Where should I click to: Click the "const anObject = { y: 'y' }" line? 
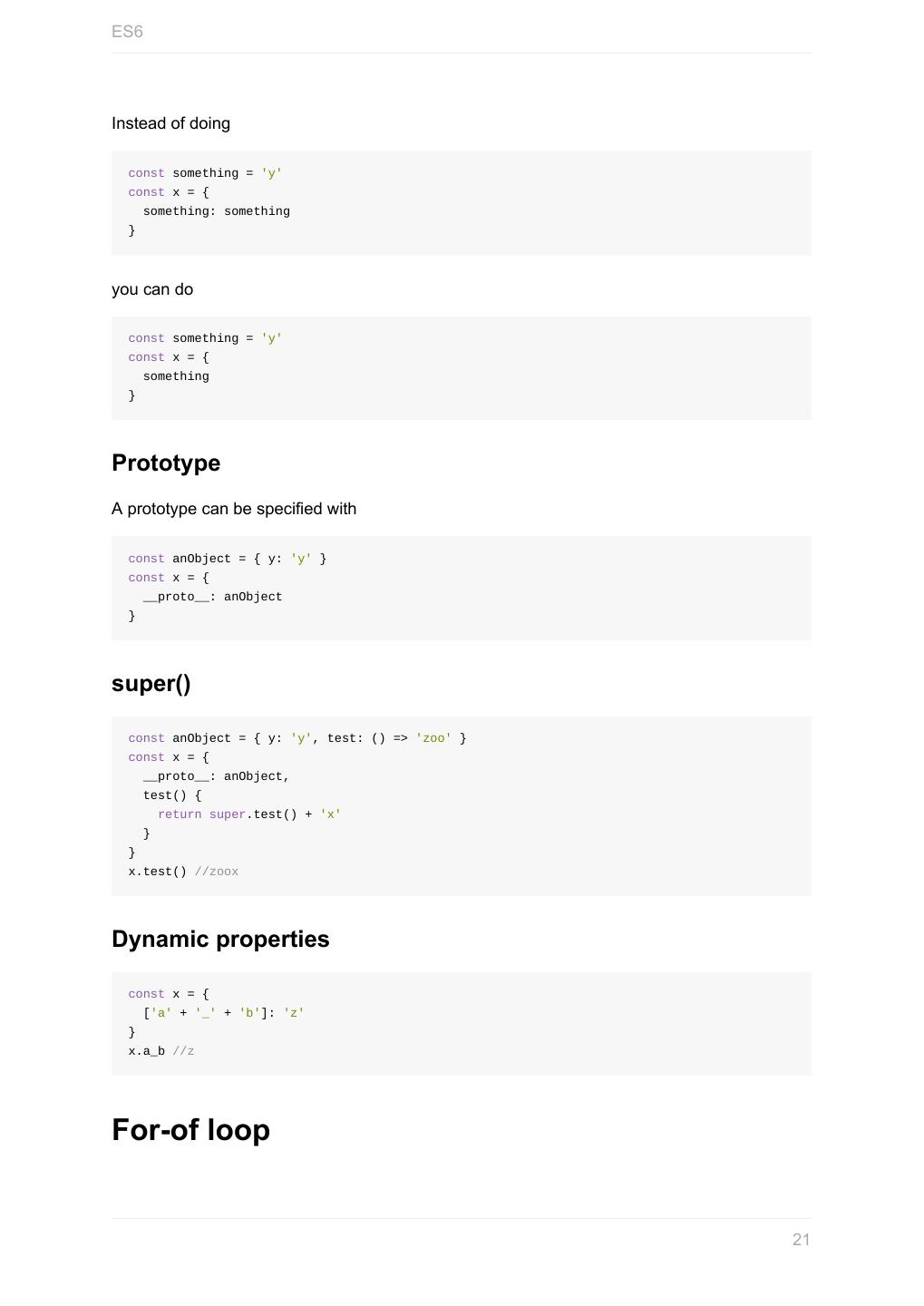227,559
